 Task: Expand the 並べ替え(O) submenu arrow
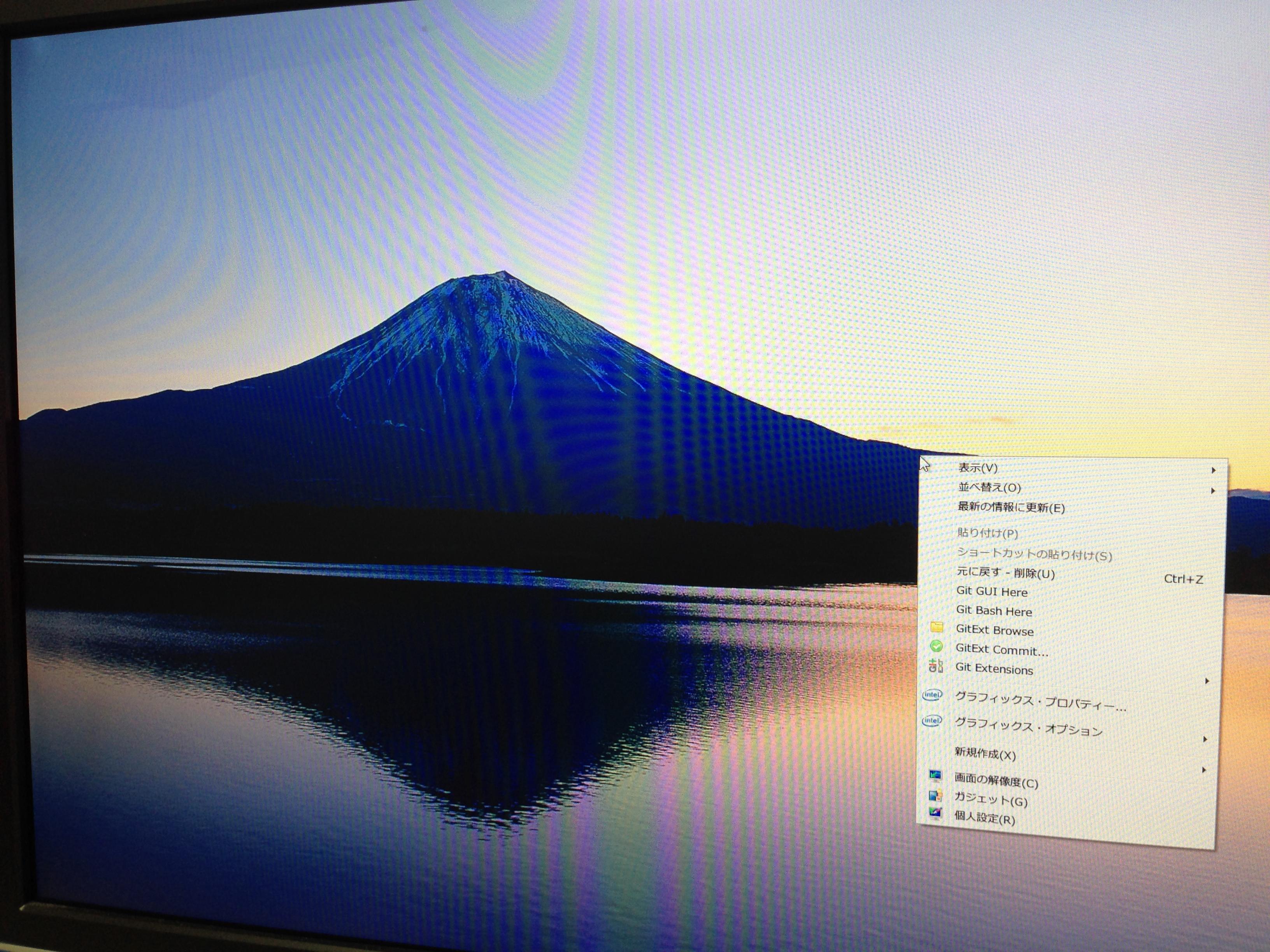coord(1212,491)
